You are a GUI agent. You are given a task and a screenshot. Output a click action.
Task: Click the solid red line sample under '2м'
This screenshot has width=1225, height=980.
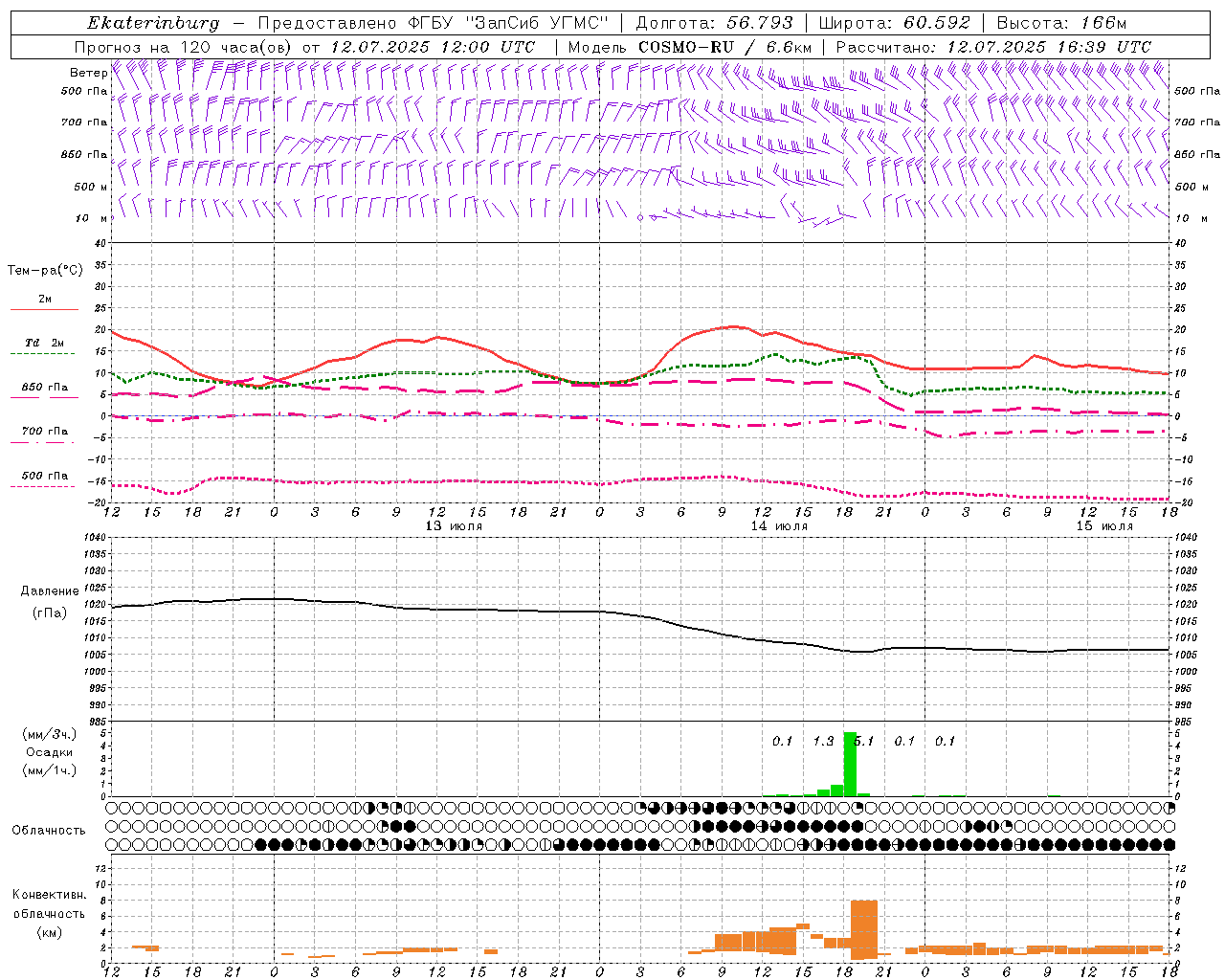click(x=44, y=310)
